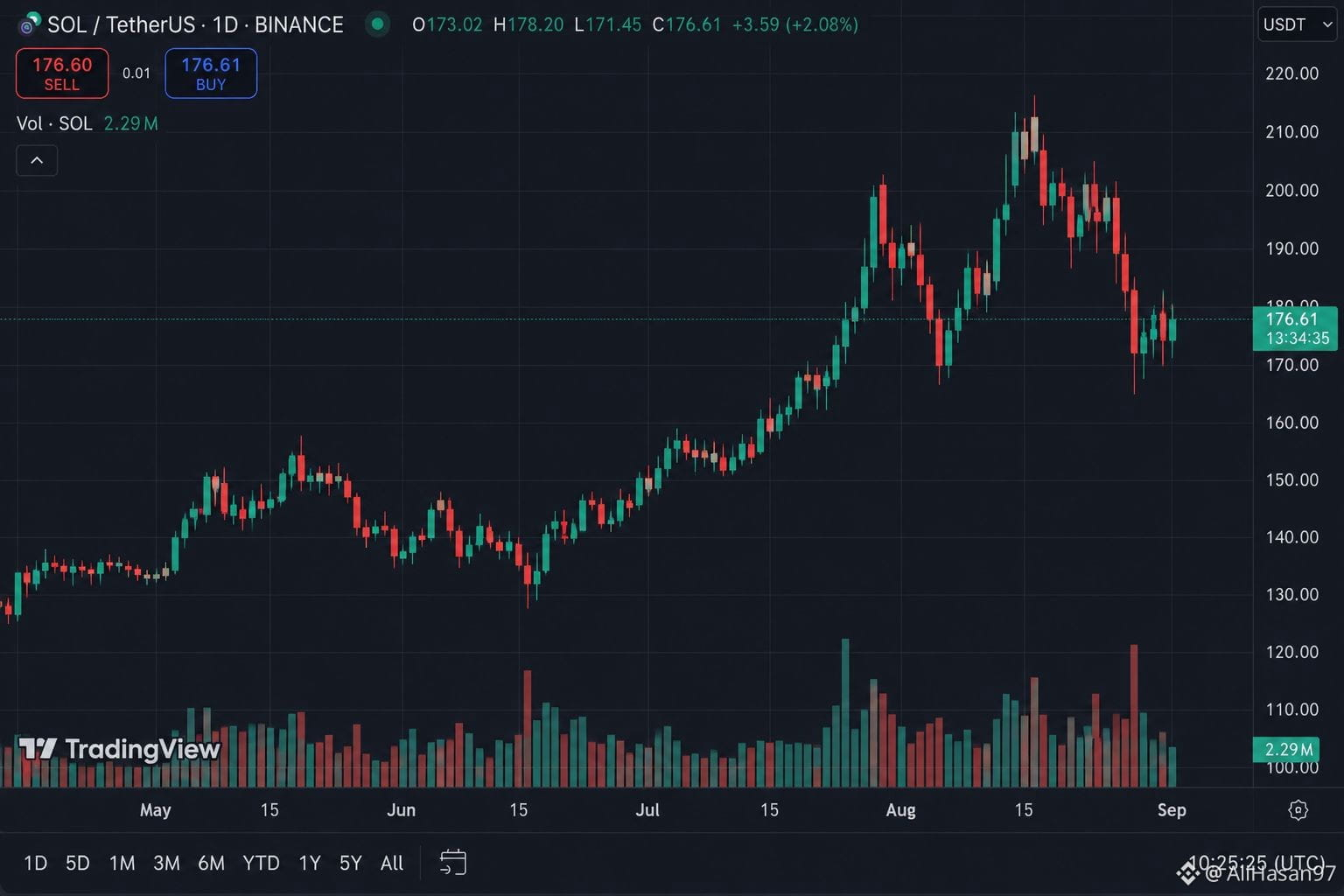
Task: Click the Jun label on time axis
Action: coord(401,810)
